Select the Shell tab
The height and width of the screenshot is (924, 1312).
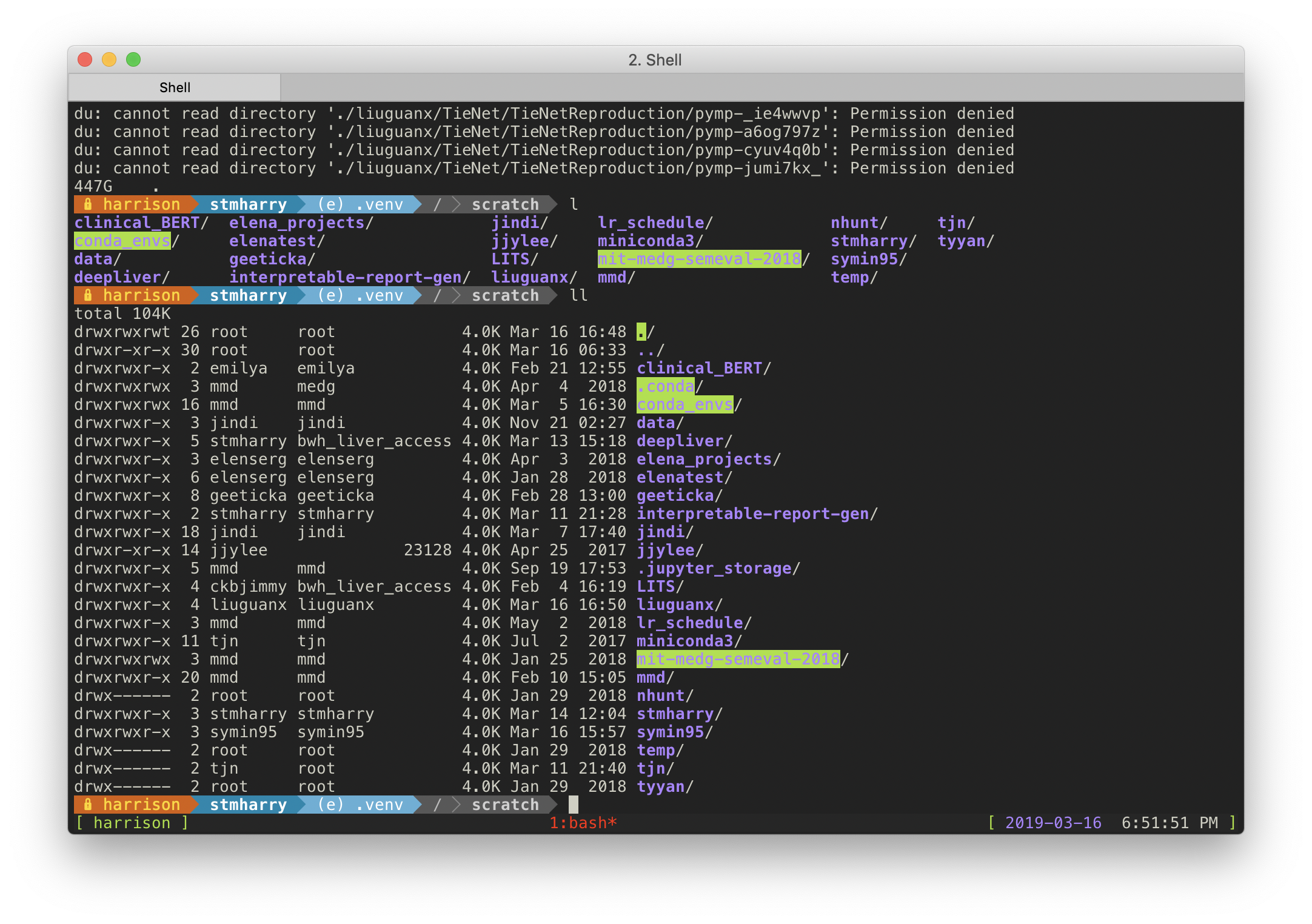pos(175,87)
